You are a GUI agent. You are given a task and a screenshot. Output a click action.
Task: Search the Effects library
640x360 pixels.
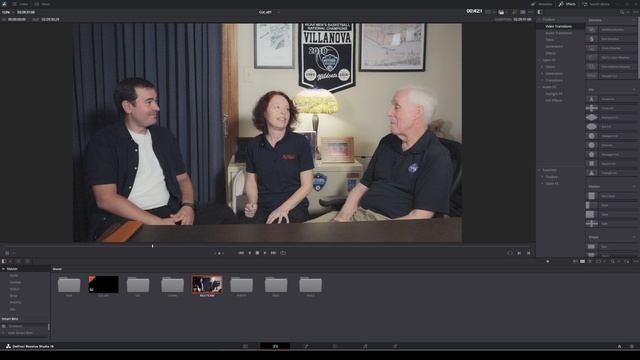click(622, 12)
